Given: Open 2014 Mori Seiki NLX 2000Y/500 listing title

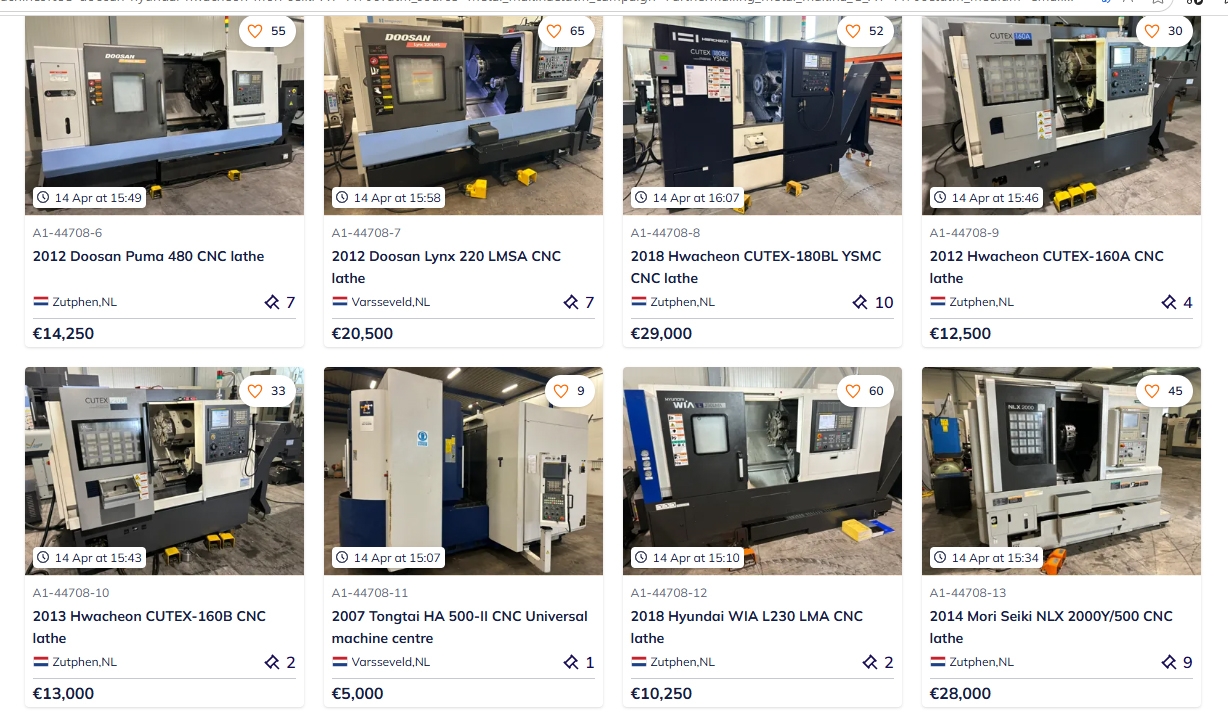Looking at the screenshot, I should pyautogui.click(x=1051, y=627).
